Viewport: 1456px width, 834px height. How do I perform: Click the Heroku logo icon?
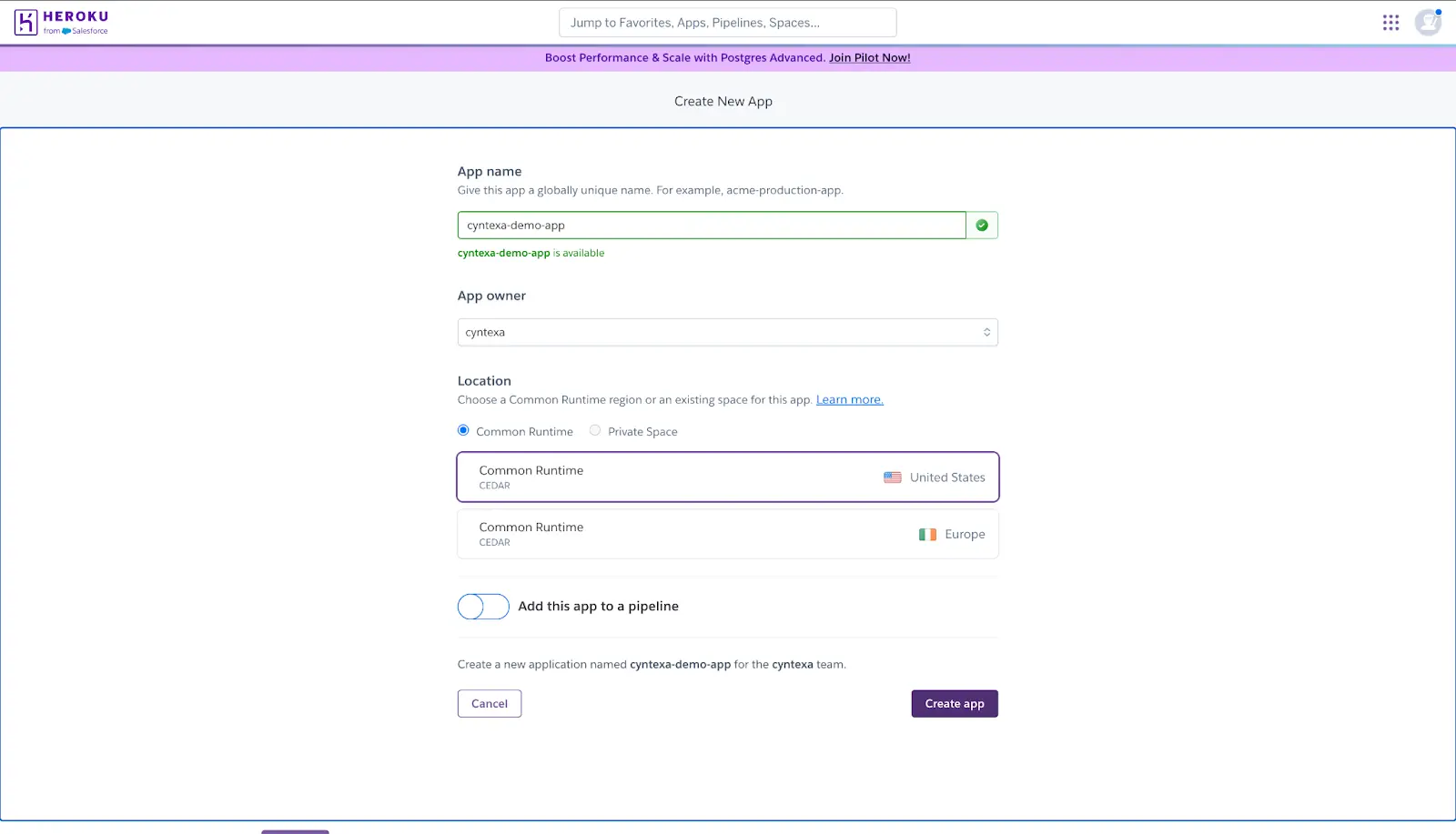pos(25,22)
